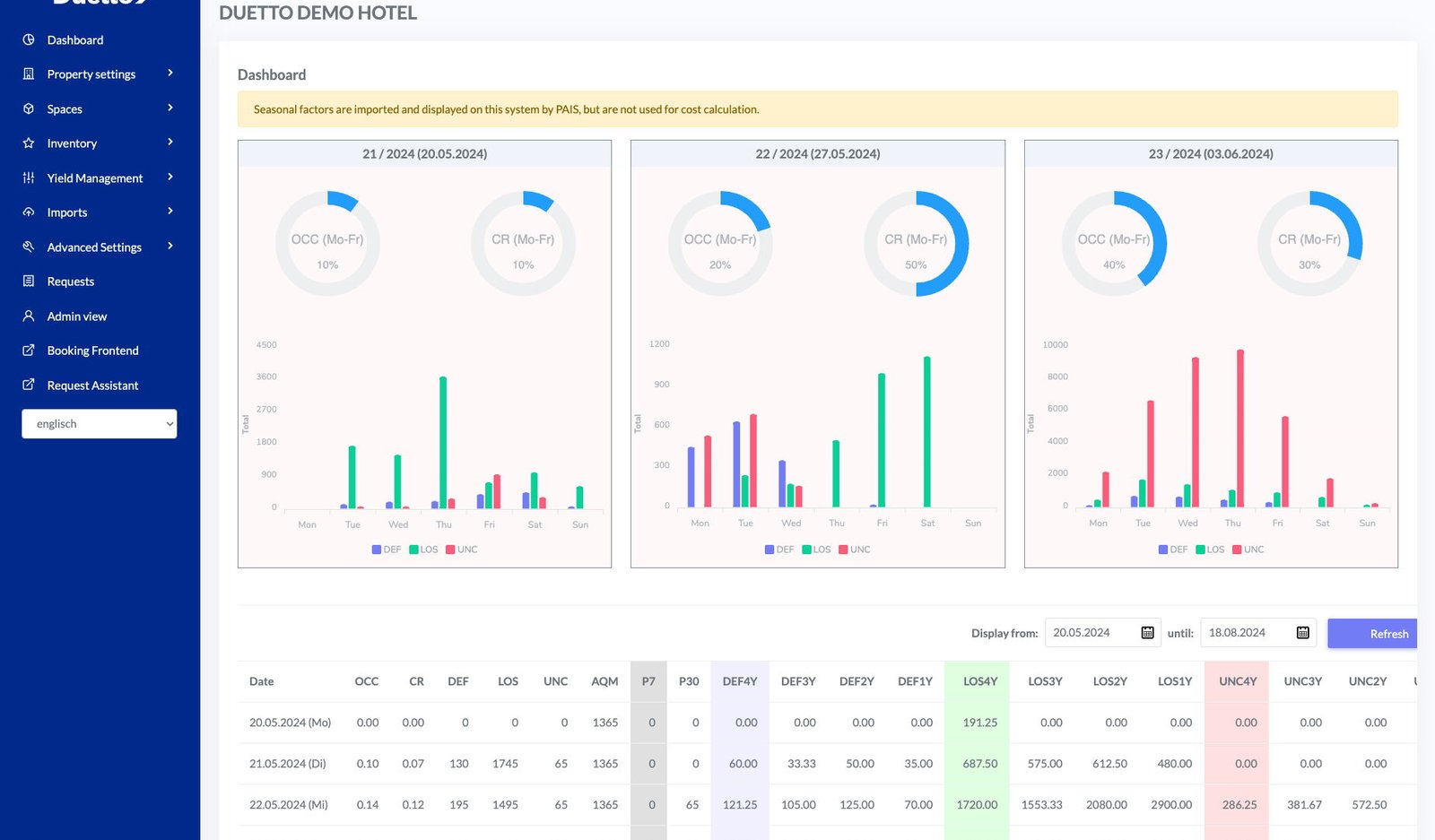Click week header 21 / 2024 (20.05.2024)

pos(425,154)
